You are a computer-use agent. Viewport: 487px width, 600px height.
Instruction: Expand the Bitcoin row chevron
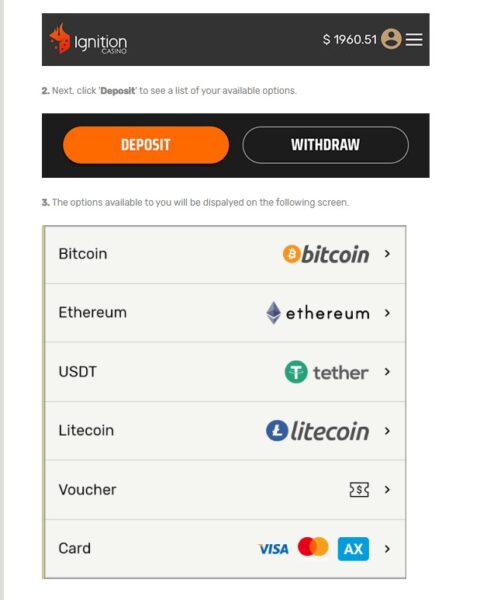(387, 254)
